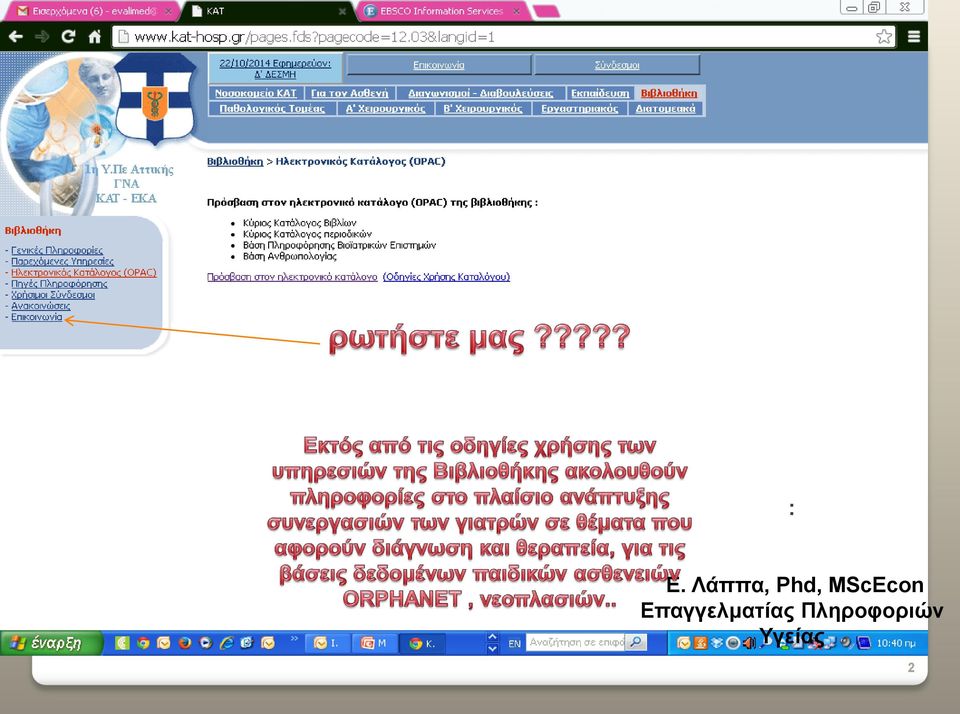960x714 pixels.
Task: Launch Firefox from Quick Launch
Action: 184,643
